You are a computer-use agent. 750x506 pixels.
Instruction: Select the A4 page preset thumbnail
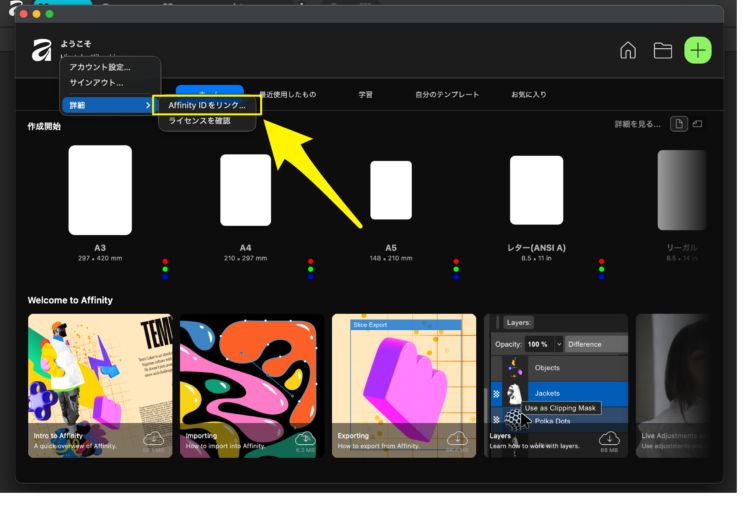coord(245,190)
